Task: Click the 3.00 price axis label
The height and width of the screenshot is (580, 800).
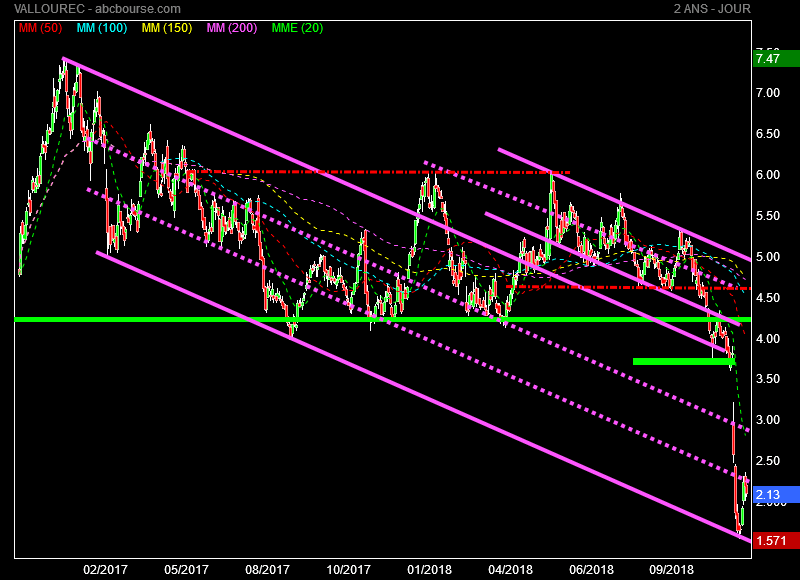Action: click(768, 419)
